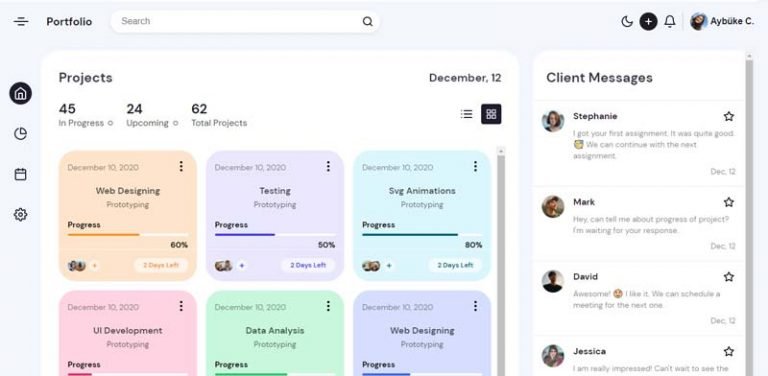Click participant avatars on Testing card
Image resolution: width=768 pixels, height=376 pixels.
point(223,265)
